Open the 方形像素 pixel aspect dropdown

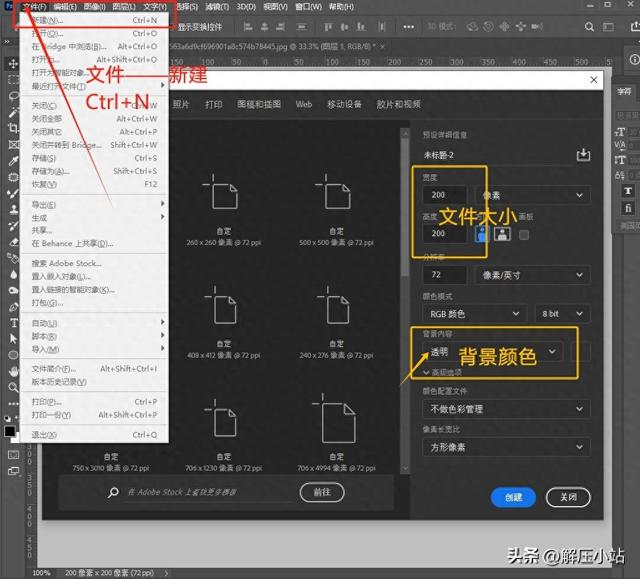[x=507, y=447]
